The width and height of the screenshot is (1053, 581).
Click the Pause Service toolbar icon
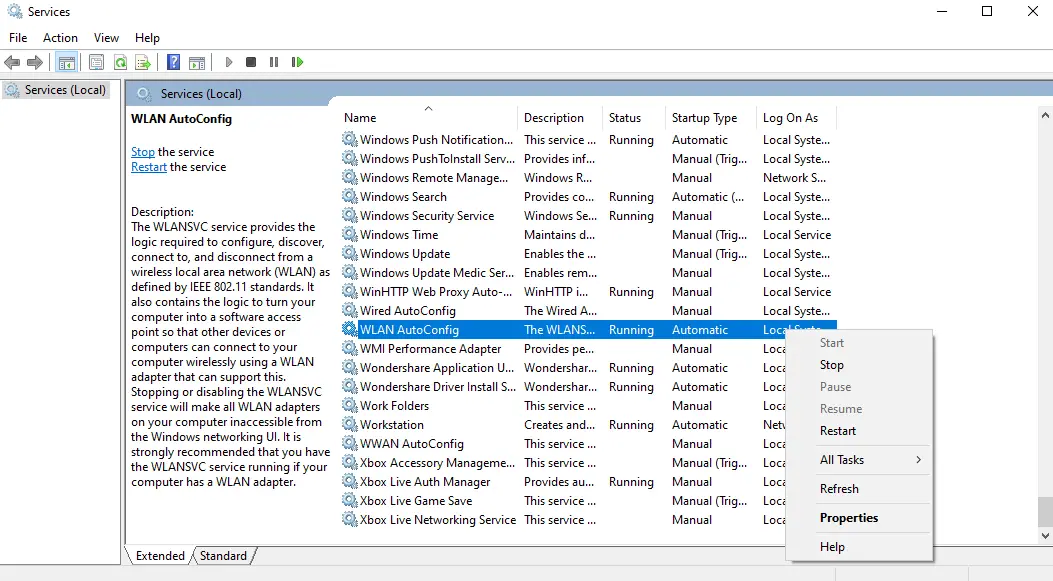274,62
